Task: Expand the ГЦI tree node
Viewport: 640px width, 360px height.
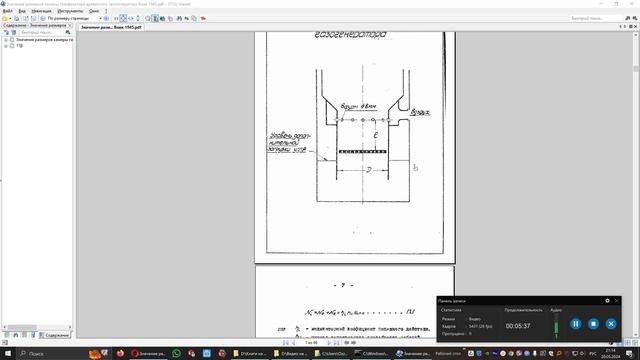Action: pyautogui.click(x=6, y=46)
